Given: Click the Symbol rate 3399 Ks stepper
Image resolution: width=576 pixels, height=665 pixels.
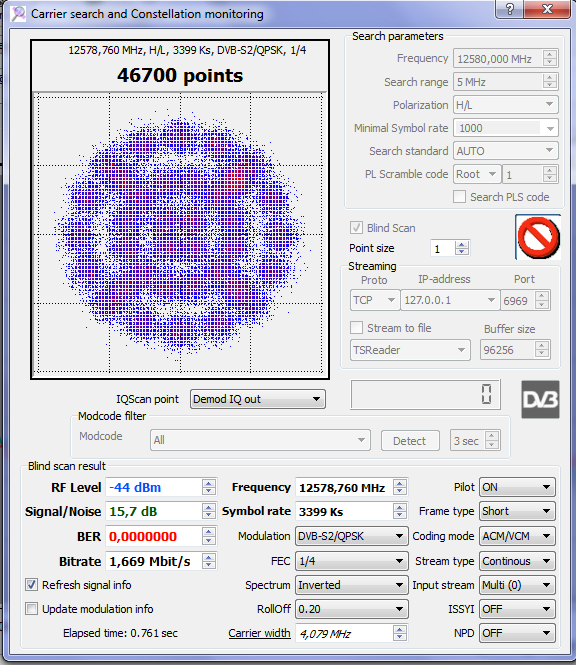Looking at the screenshot, I should (x=400, y=511).
